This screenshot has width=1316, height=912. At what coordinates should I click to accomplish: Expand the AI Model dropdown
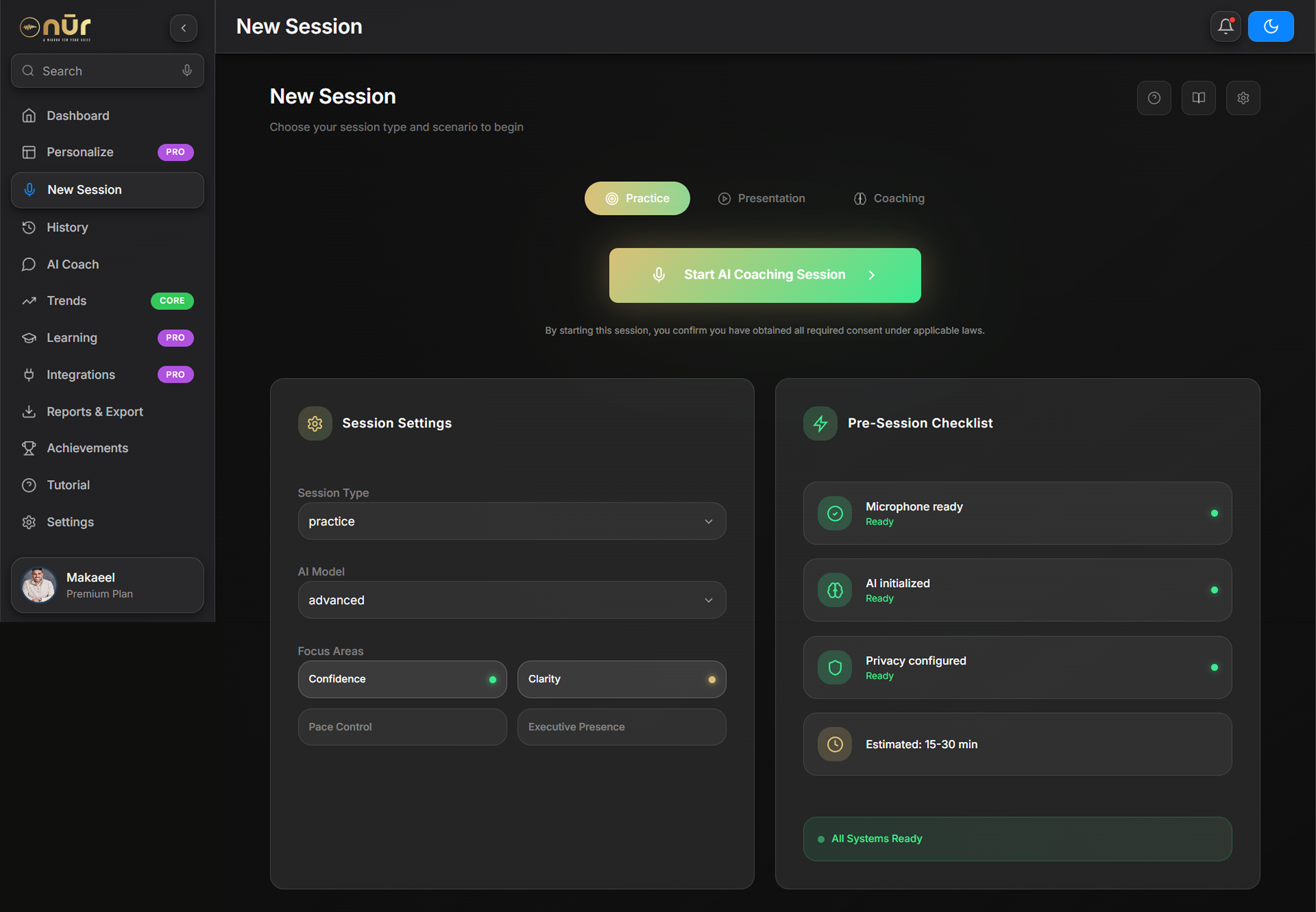512,600
